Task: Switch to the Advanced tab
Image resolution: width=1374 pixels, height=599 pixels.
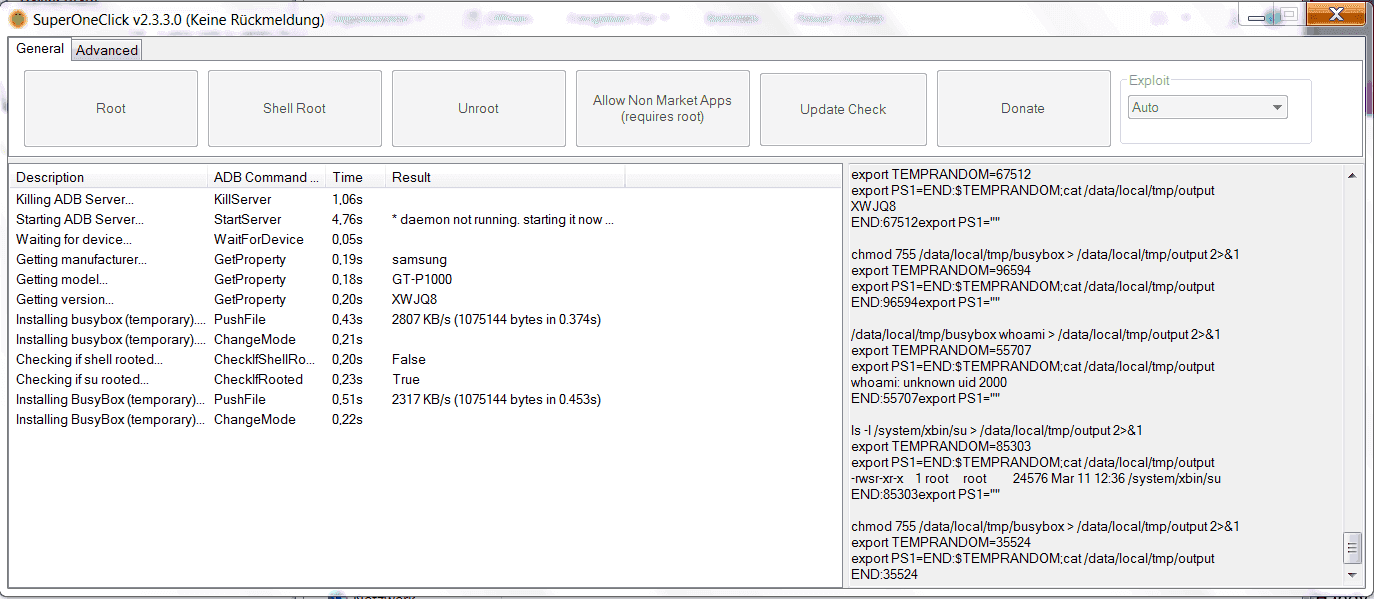Action: click(107, 50)
